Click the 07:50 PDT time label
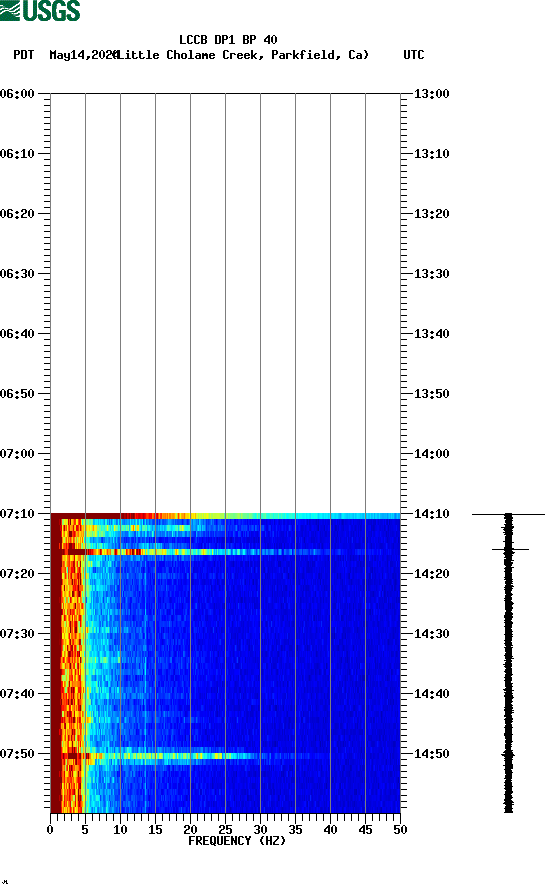552x893 pixels. tap(17, 753)
